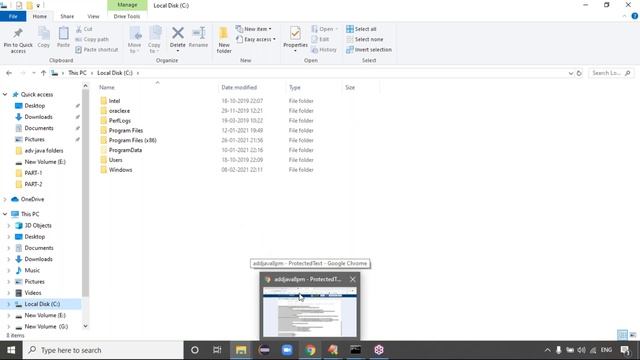The height and width of the screenshot is (360, 640).
Task: Open the File menu tab
Action: click(13, 16)
